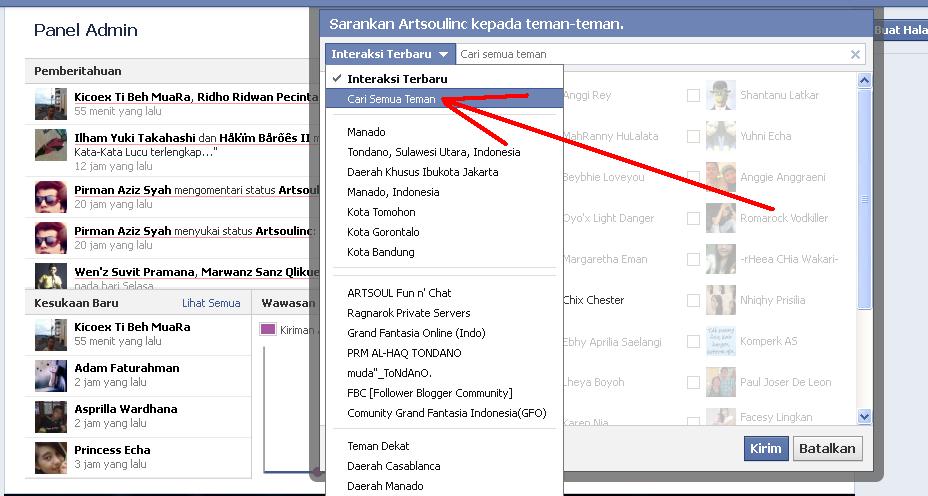This screenshot has width=928, height=496.
Task: Click Princess Echa's avatar thumbnail
Action: pos(51,458)
